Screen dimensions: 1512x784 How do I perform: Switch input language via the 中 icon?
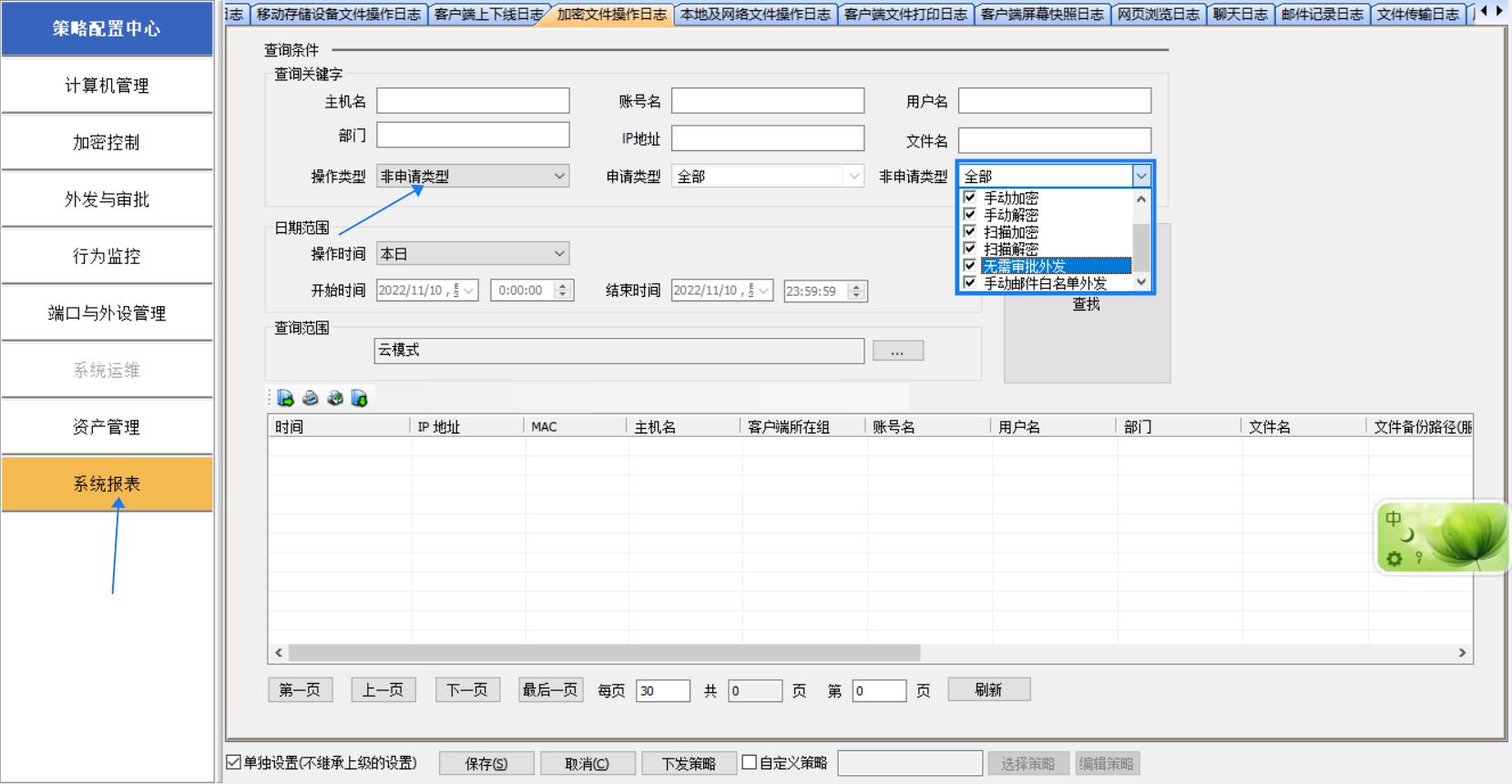1394,519
